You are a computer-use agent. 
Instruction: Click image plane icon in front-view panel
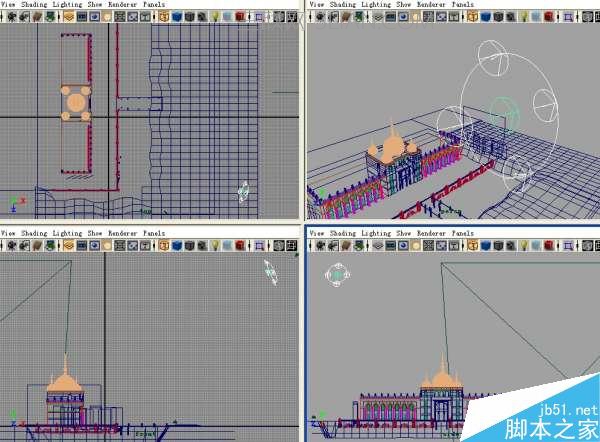click(359, 245)
